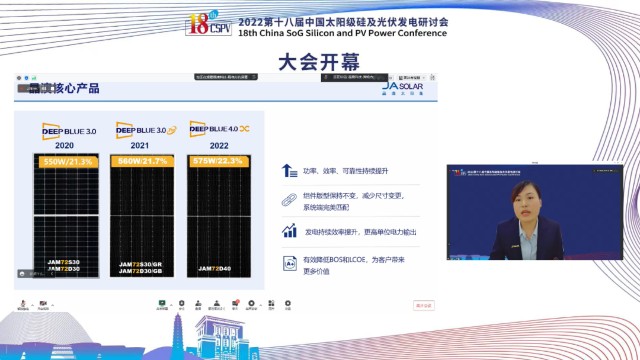Open the members management icon
Viewport: 640px width, 360px height.
(x=216, y=304)
